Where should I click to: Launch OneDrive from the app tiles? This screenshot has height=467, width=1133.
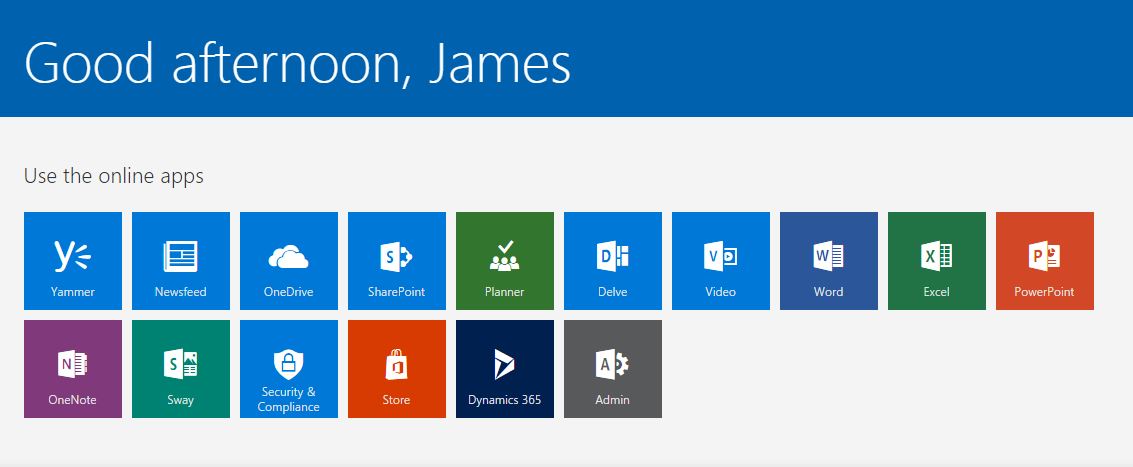[x=289, y=261]
